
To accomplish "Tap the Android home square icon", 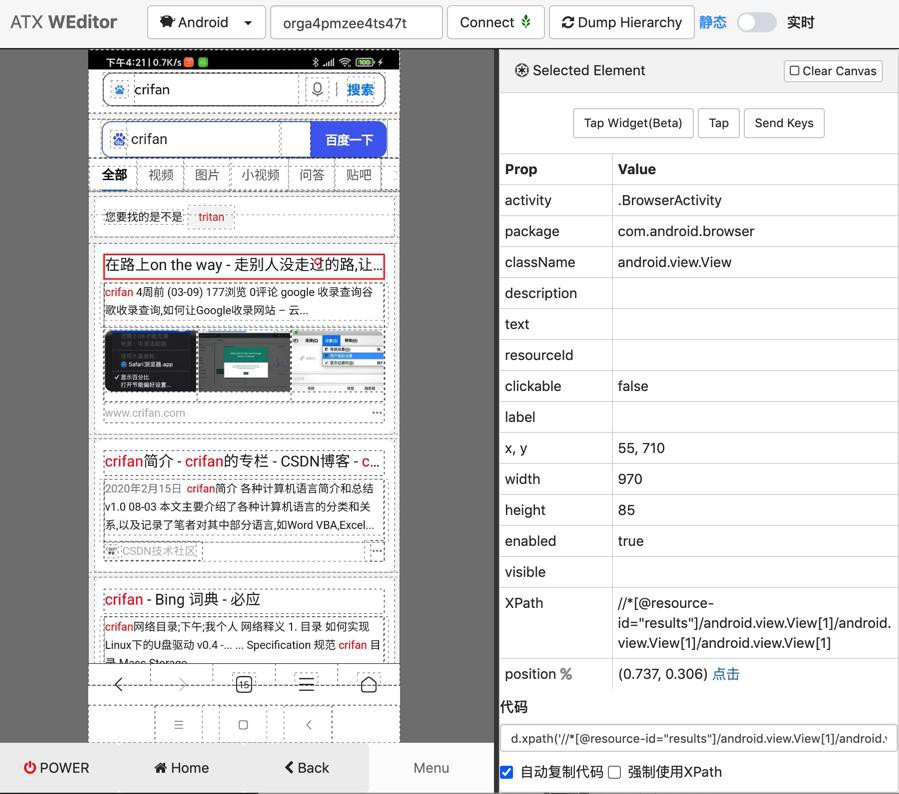I will [243, 725].
